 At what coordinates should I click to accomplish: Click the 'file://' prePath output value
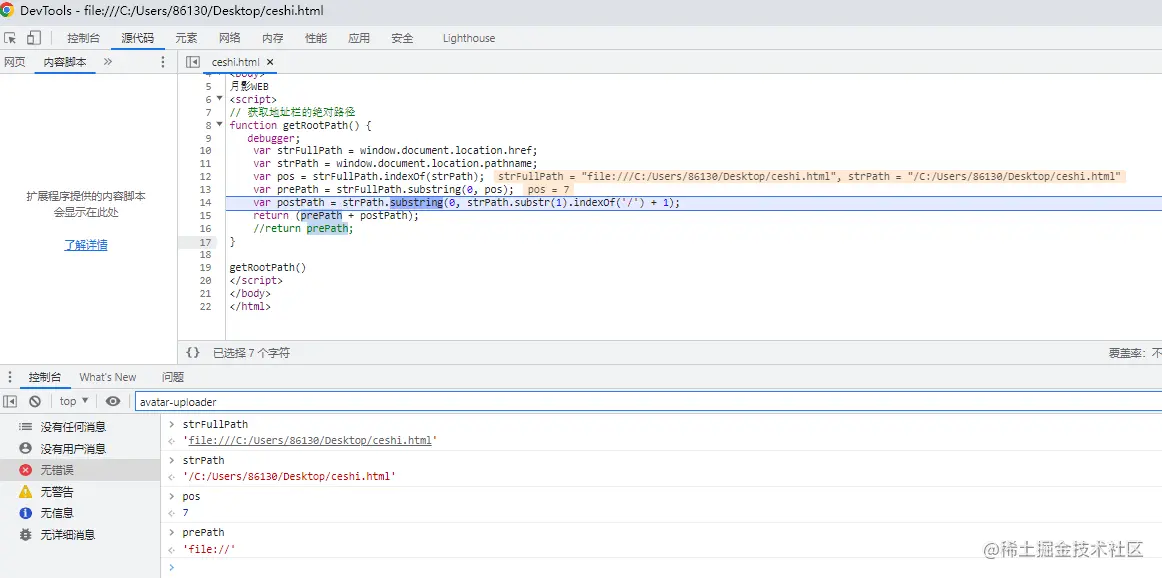pyautogui.click(x=209, y=549)
